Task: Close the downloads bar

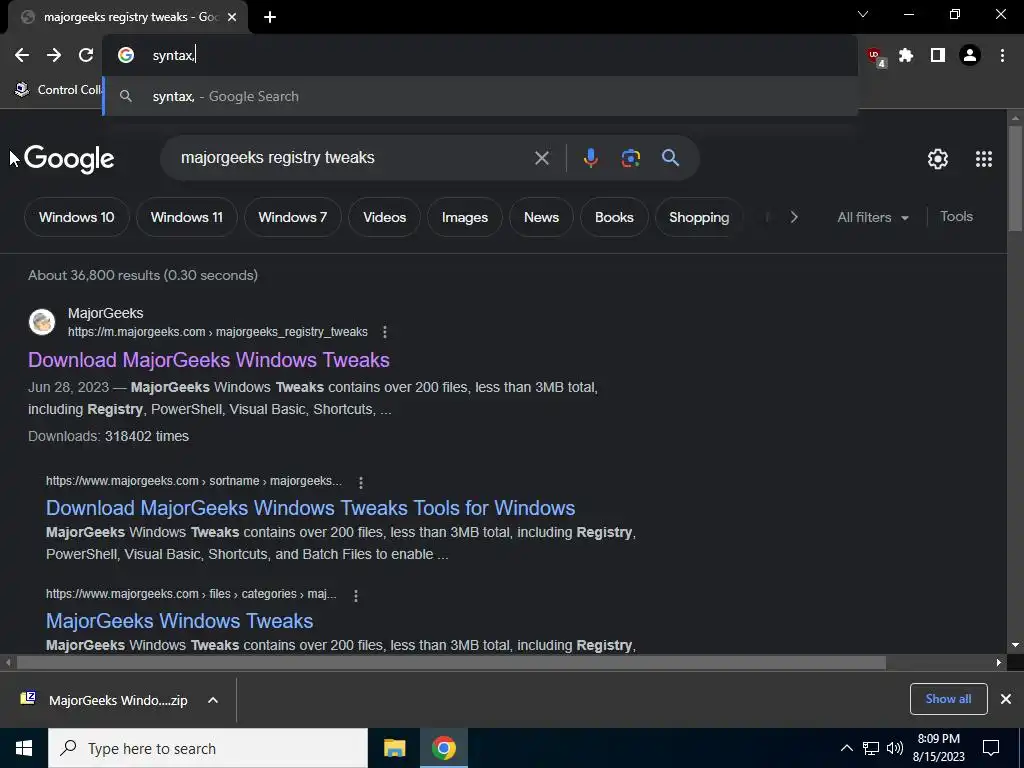Action: click(1006, 699)
